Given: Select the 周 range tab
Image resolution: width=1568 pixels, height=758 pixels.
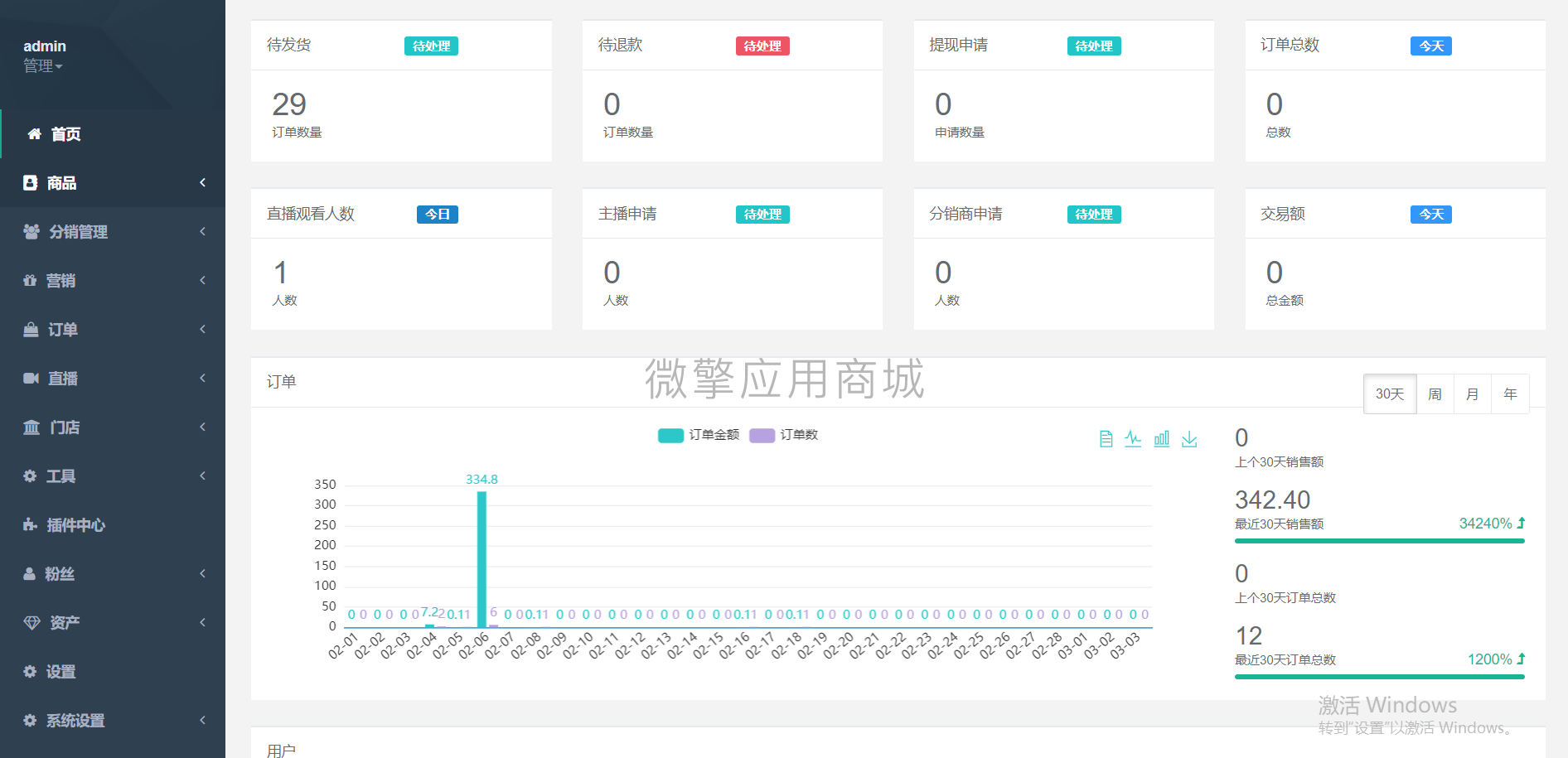Looking at the screenshot, I should 1435,394.
